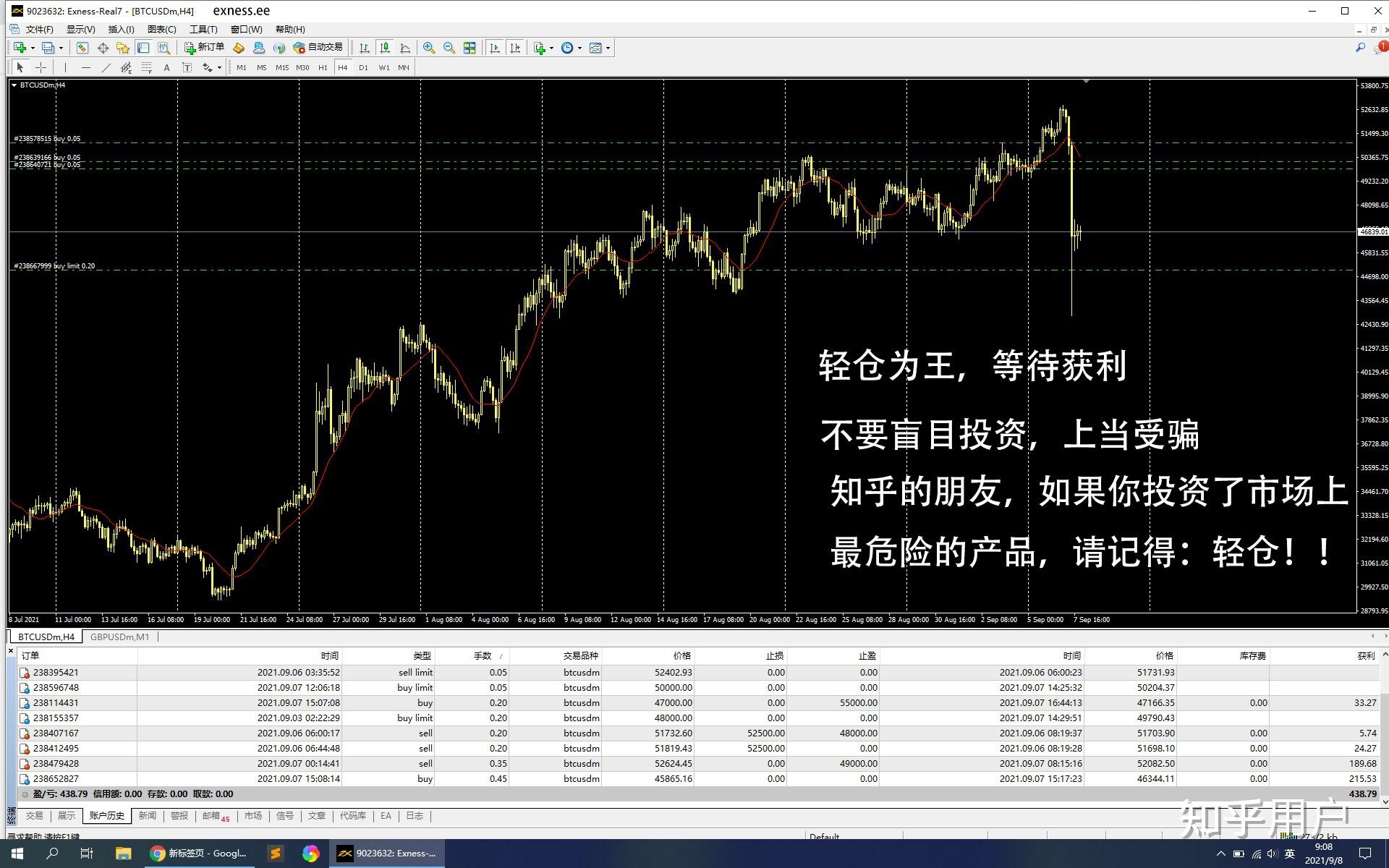Viewport: 1389px width, 868px height.
Task: Select the trendline drawing tool
Action: point(106,67)
